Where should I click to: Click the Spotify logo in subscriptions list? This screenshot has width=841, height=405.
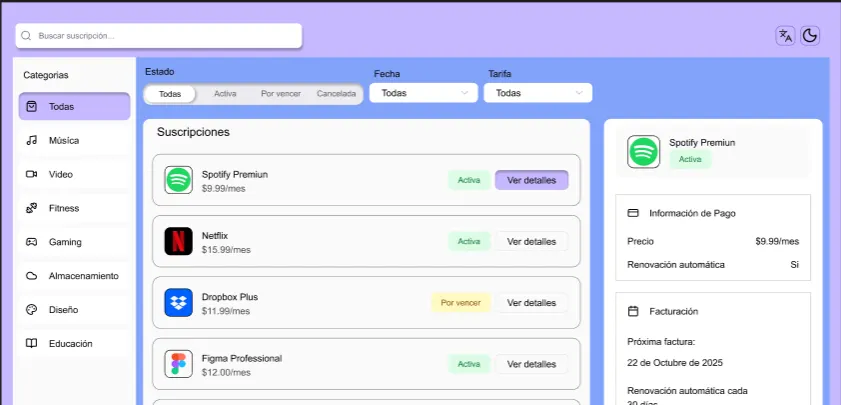coord(178,180)
